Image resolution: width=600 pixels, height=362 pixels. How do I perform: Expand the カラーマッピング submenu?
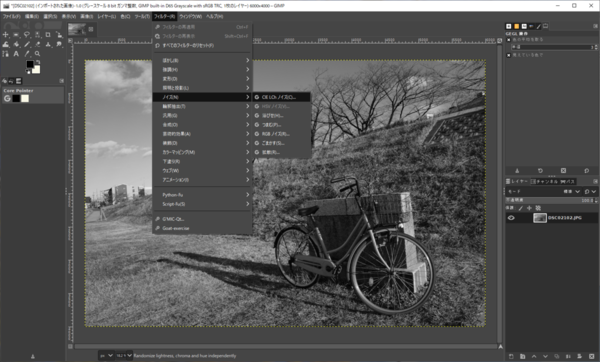click(x=202, y=152)
